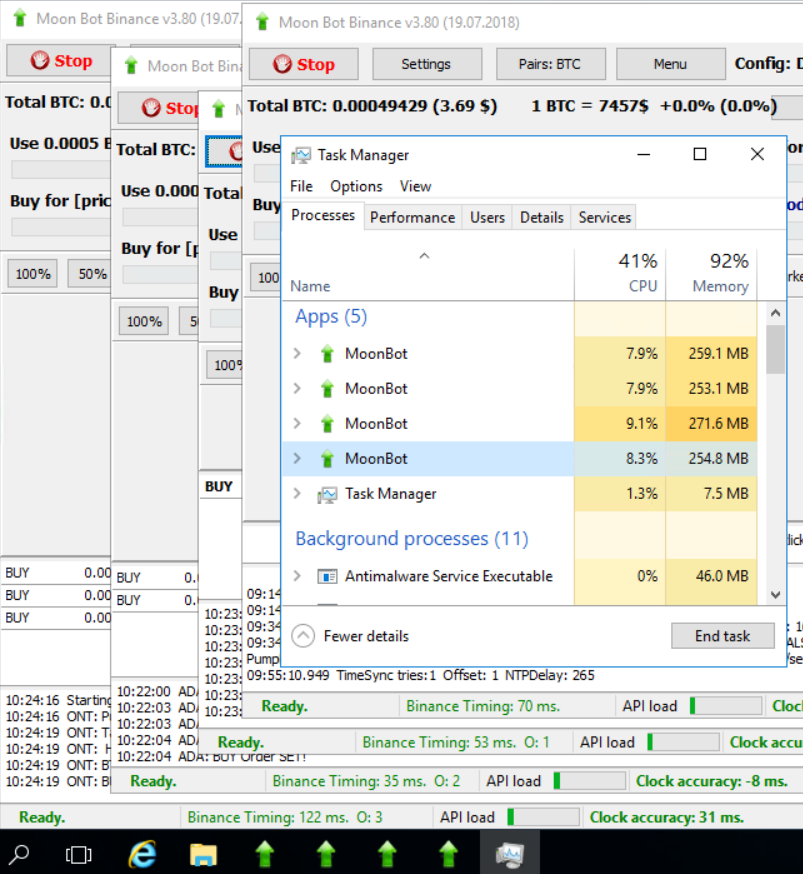The width and height of the screenshot is (803, 874).
Task: Select the Background processes (11) group heading
Action: tap(412, 538)
